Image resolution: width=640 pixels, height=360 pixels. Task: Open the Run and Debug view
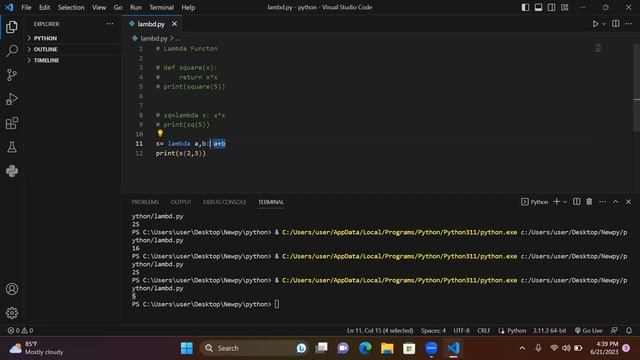[12, 99]
